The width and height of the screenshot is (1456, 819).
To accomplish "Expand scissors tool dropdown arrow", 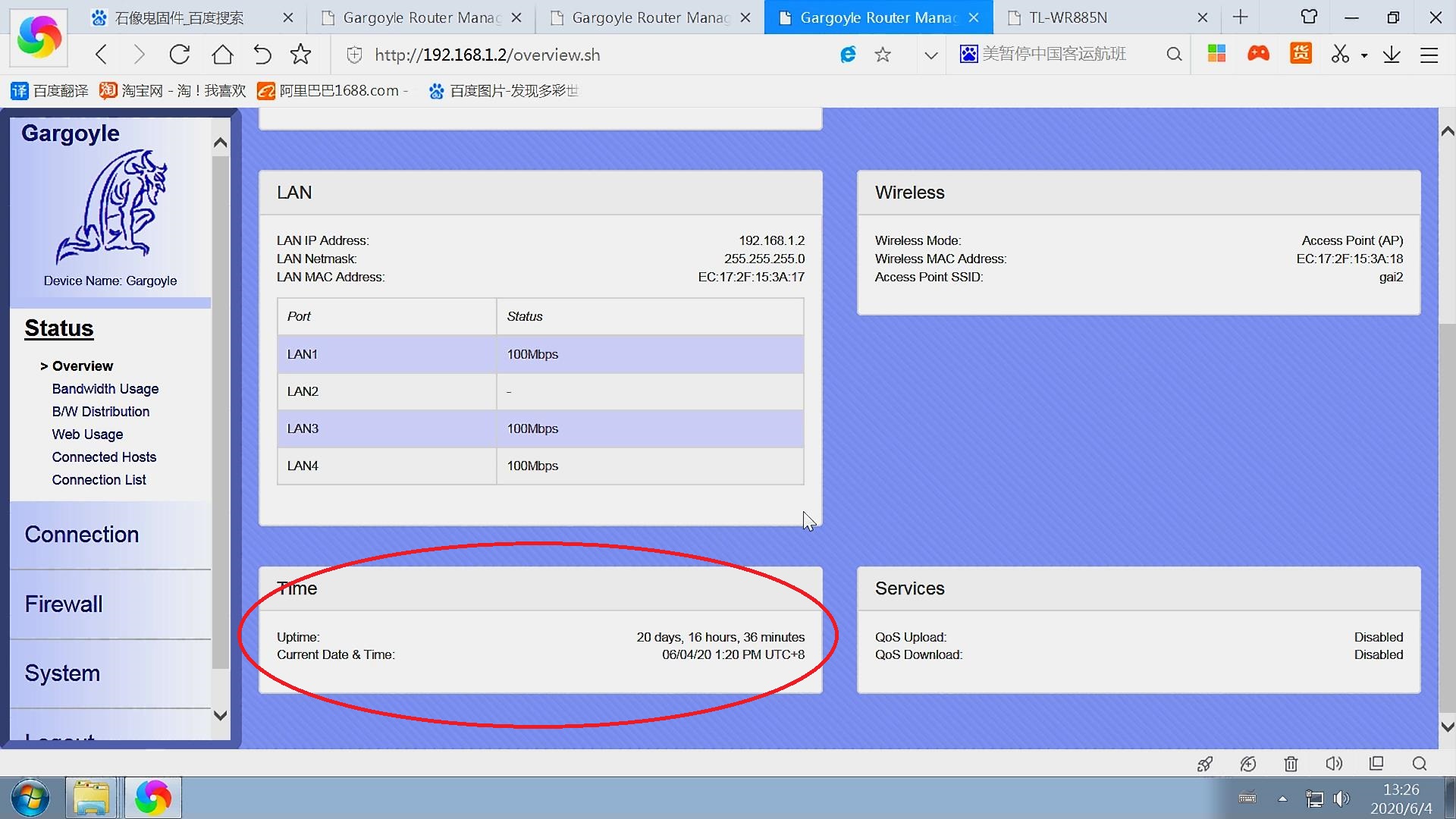I will pos(1364,55).
